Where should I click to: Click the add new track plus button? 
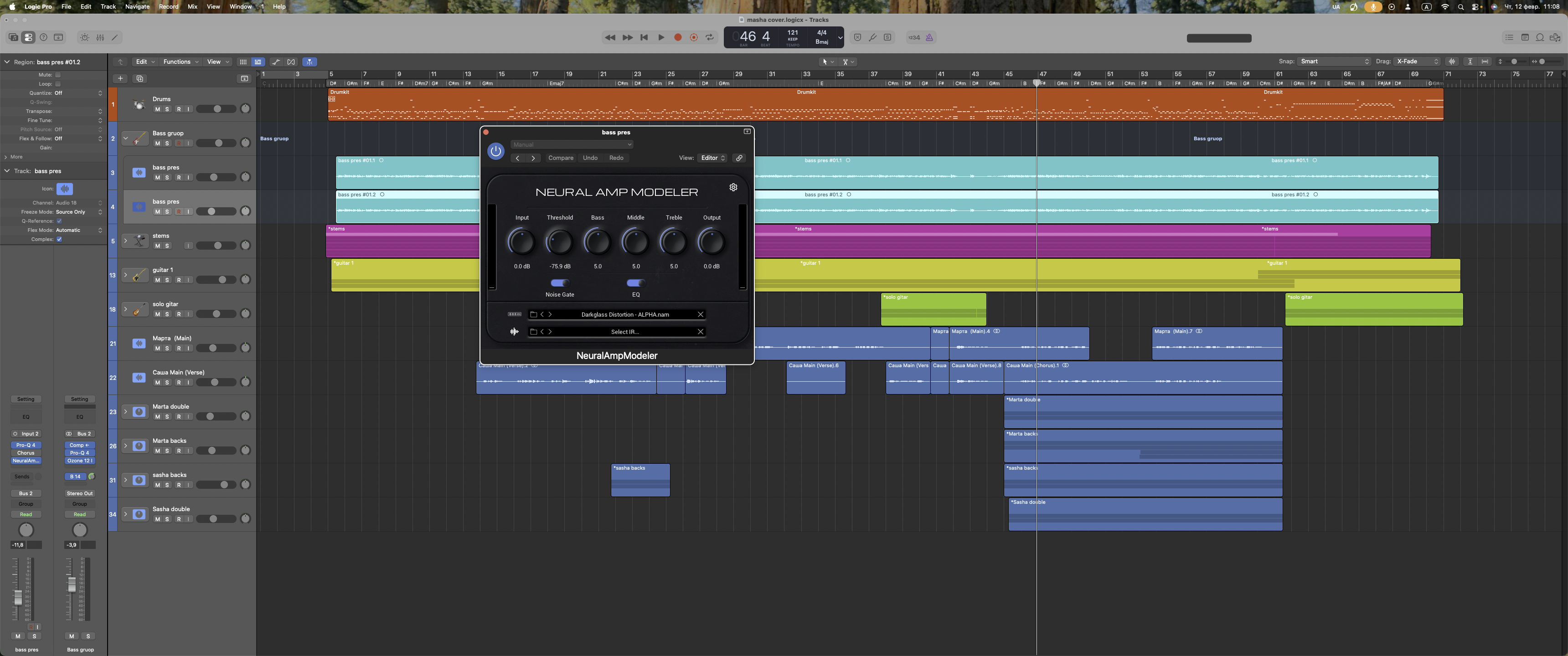click(x=120, y=78)
